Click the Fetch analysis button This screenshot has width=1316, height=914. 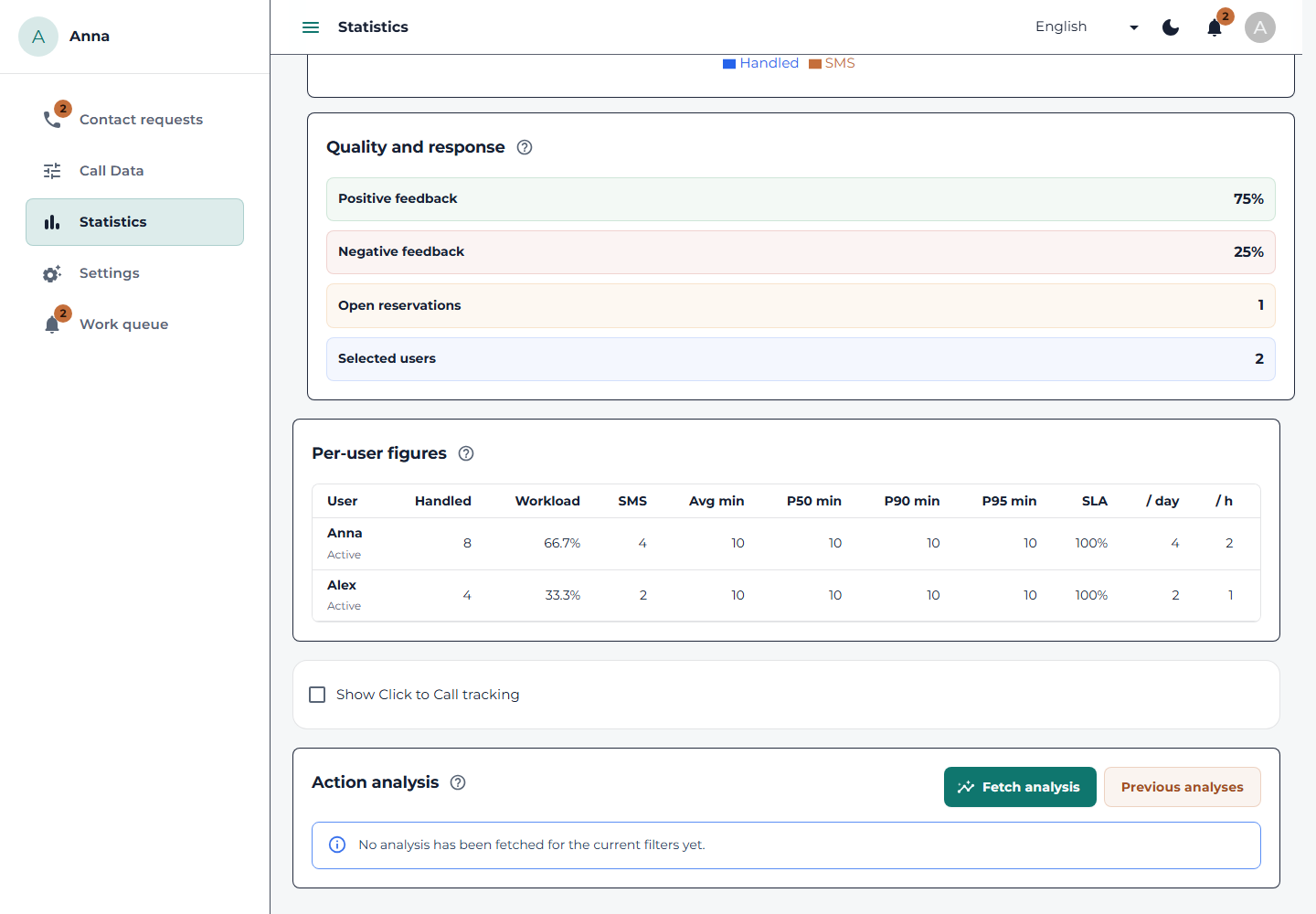[1020, 787]
